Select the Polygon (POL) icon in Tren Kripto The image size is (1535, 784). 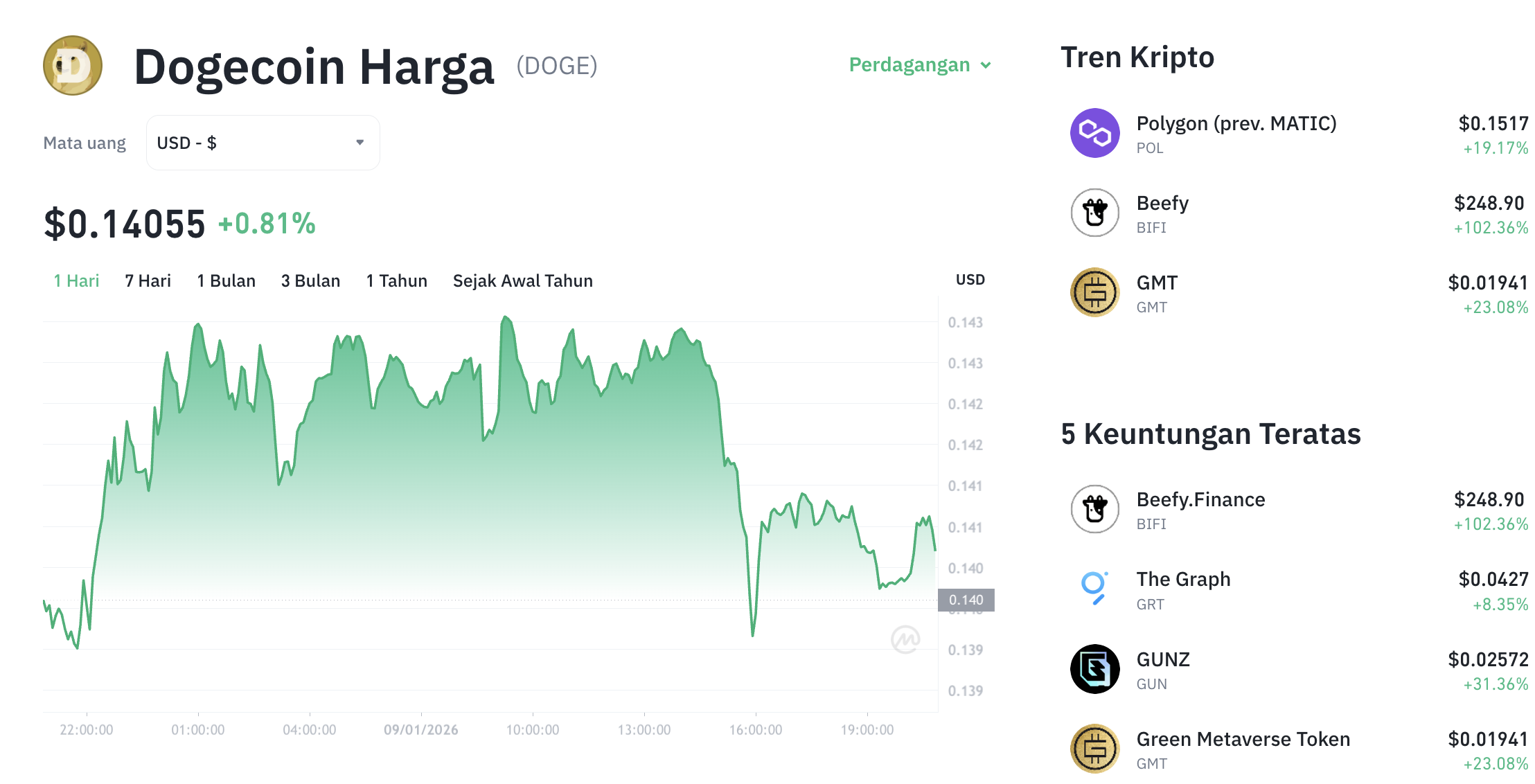click(1094, 134)
